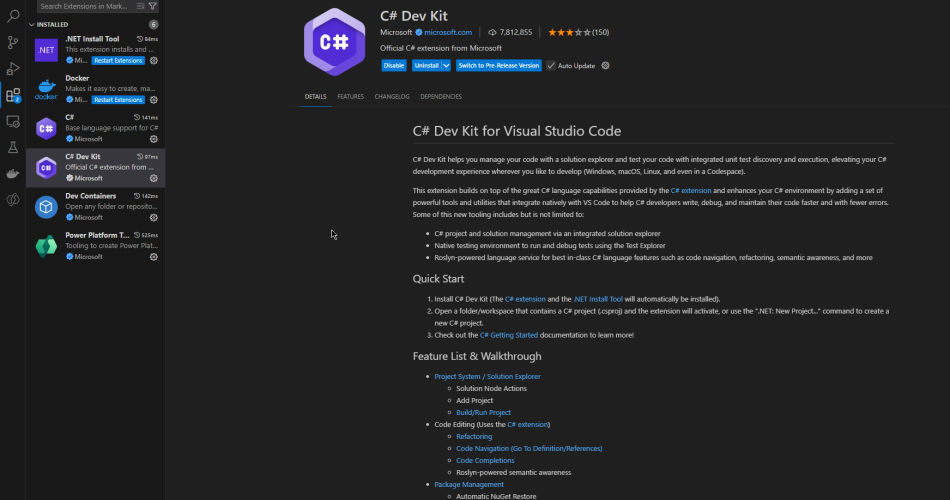Screen dimensions: 950x500
Task: Open the Run and Debug view
Action: [13, 69]
